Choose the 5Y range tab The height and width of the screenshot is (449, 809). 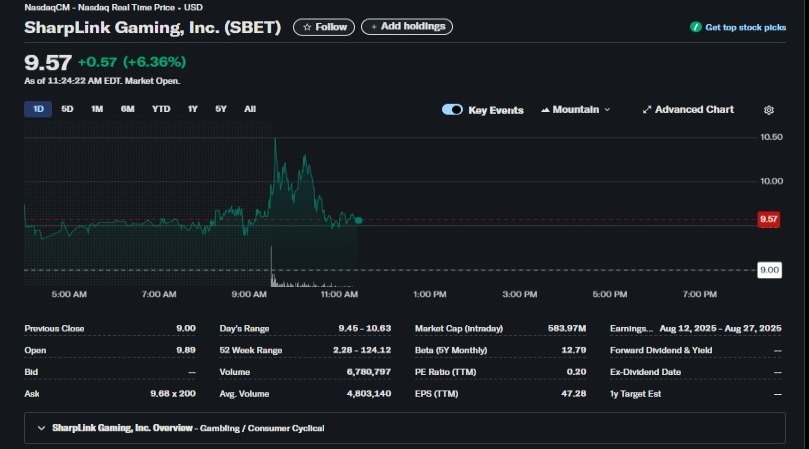click(221, 109)
